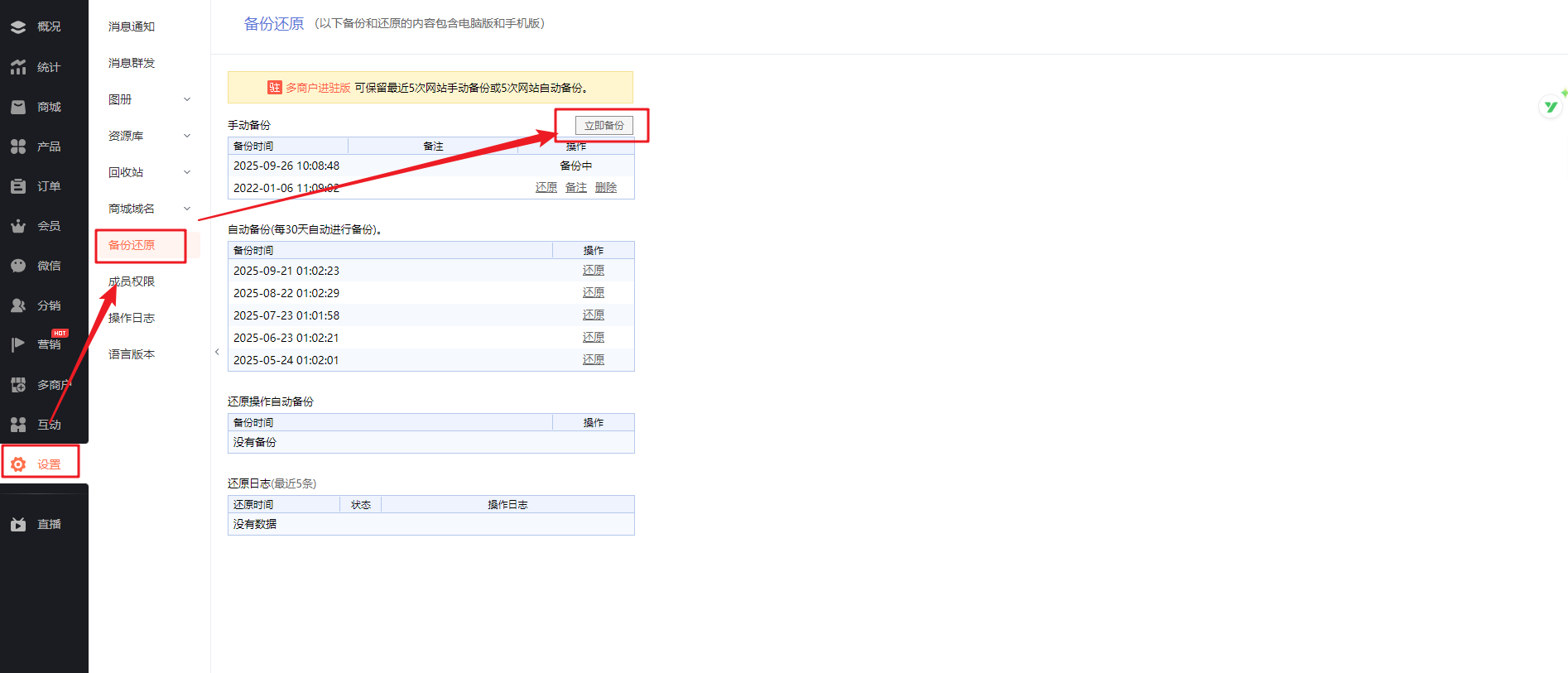Select the 产品 products icon
The width and height of the screenshot is (1568, 673).
pyautogui.click(x=18, y=147)
